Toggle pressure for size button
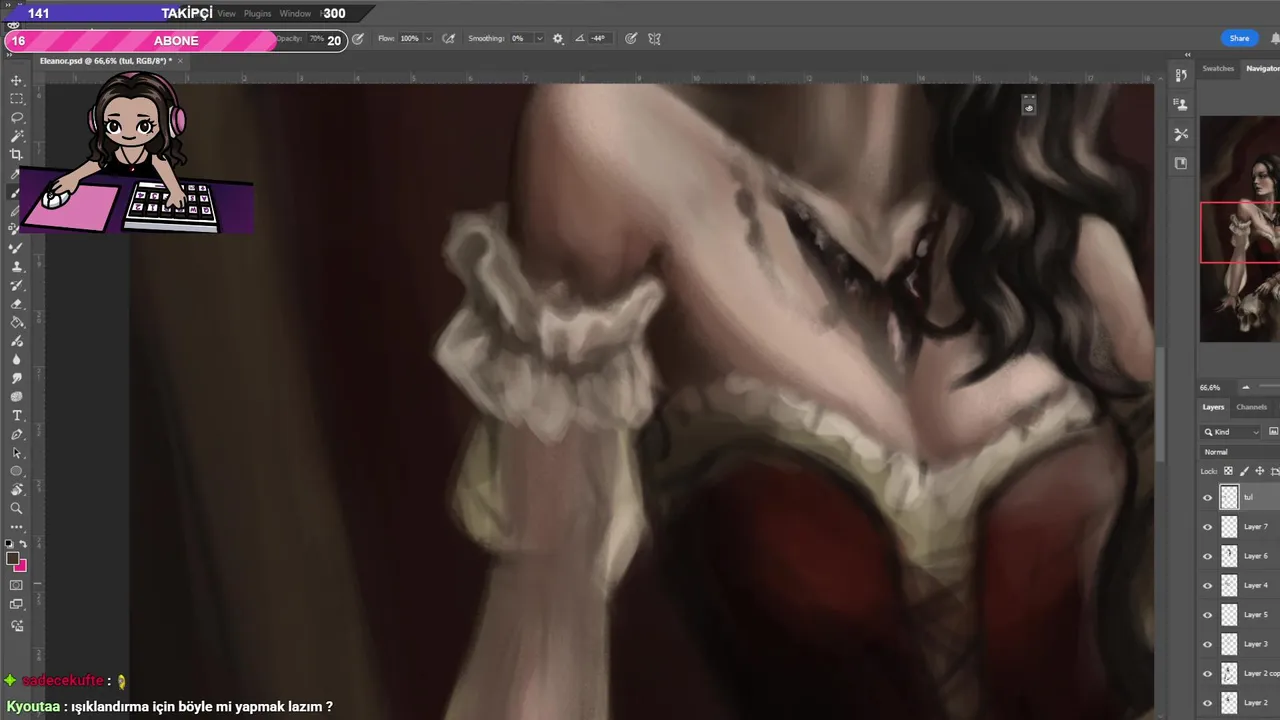This screenshot has height=720, width=1280. pos(631,39)
